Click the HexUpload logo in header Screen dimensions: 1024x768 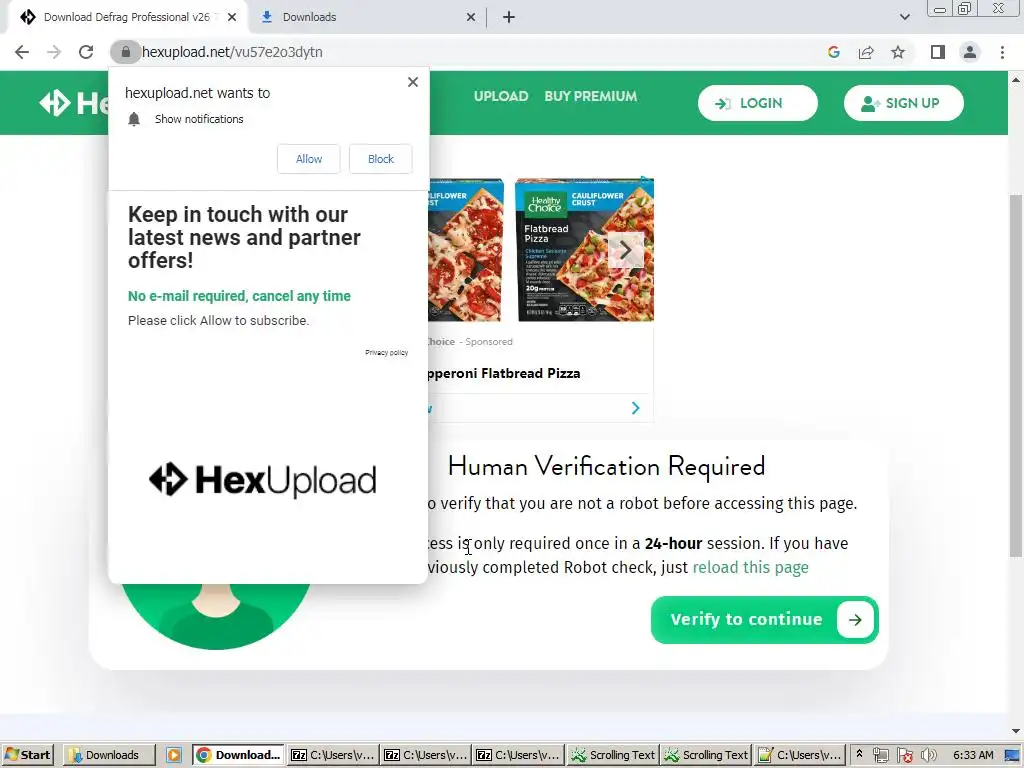pos(74,103)
